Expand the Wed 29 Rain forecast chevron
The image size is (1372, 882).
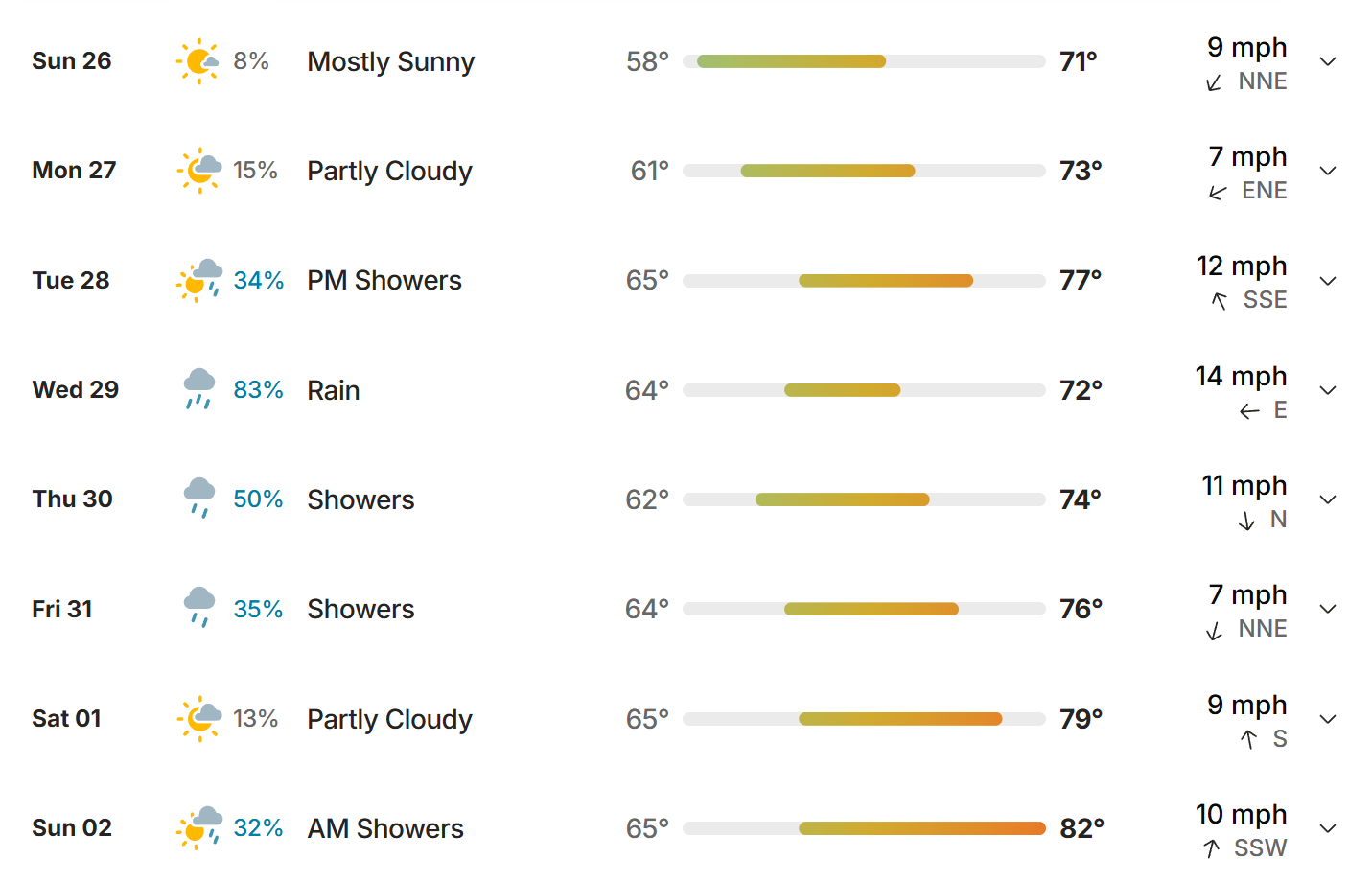[x=1328, y=390]
